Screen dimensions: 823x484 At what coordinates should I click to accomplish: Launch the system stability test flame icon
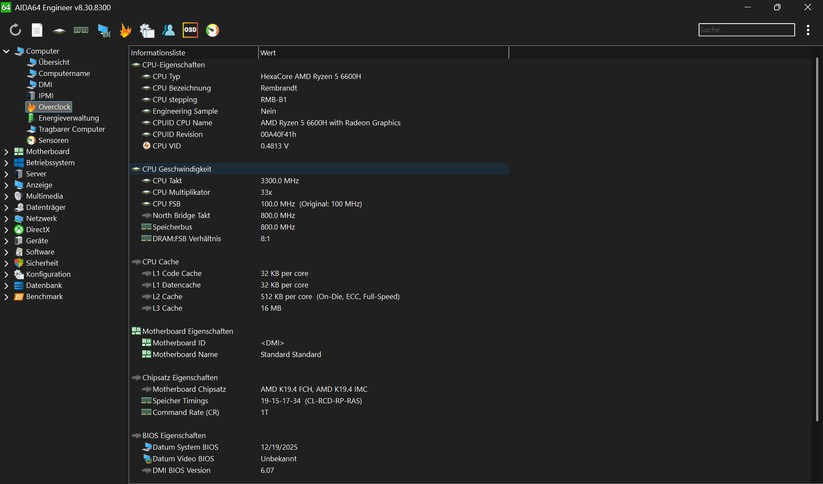point(125,30)
